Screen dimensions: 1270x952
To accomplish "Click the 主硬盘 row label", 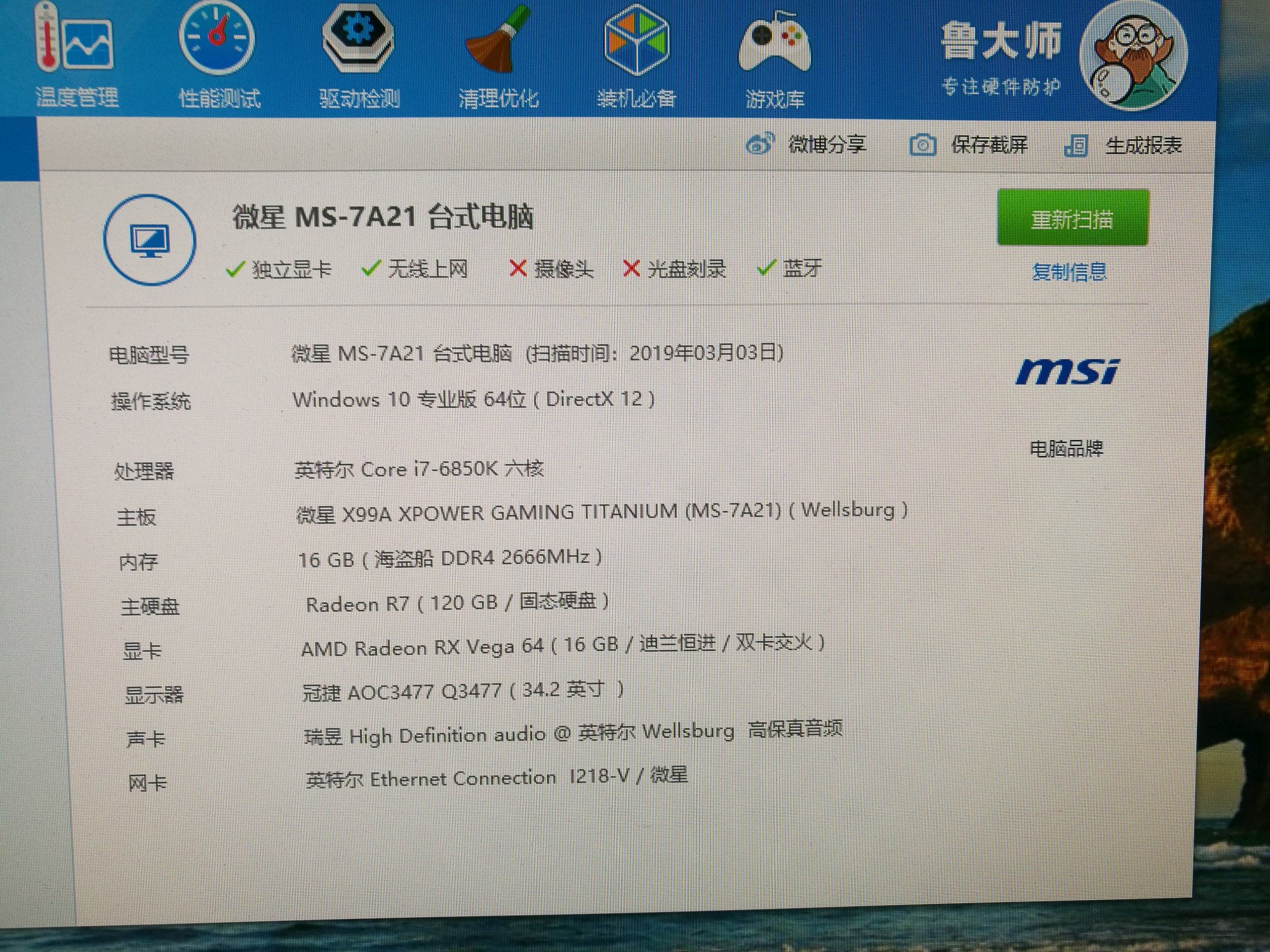I will point(150,607).
